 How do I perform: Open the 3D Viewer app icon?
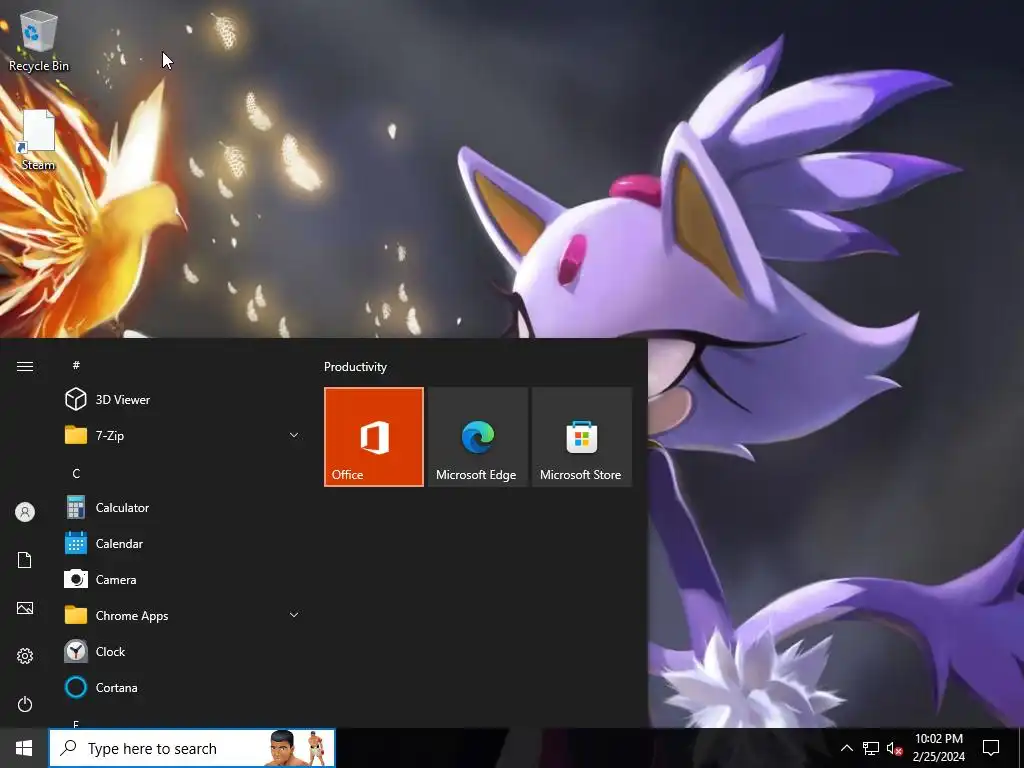pos(76,399)
